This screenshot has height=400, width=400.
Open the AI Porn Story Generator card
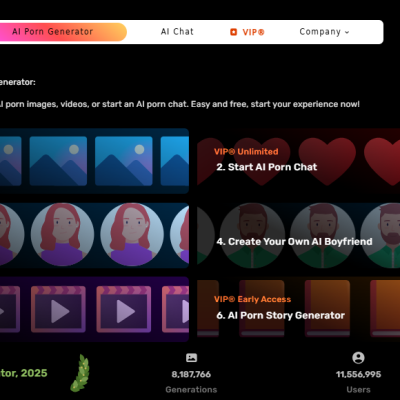pyautogui.click(x=298, y=309)
